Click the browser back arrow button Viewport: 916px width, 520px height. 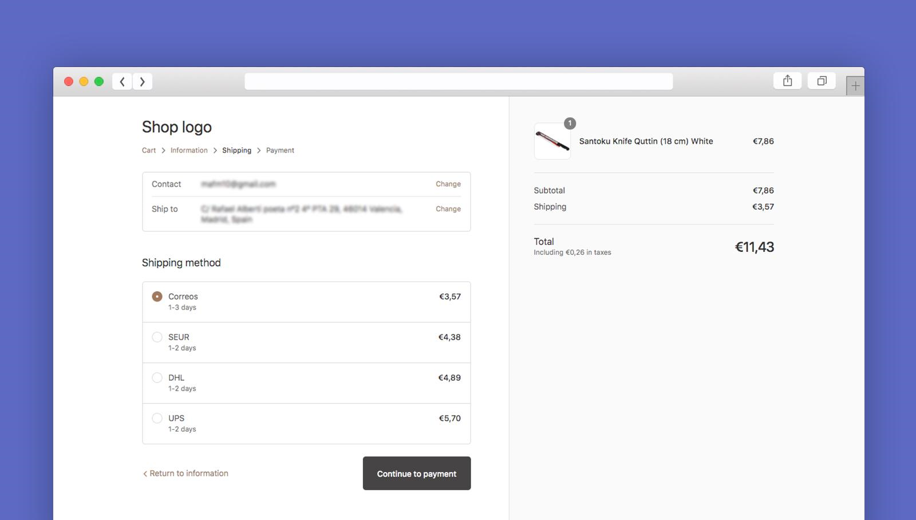(x=123, y=82)
